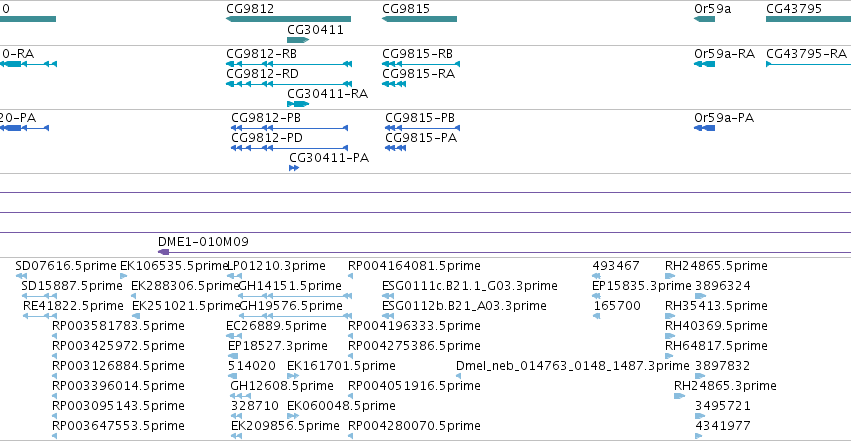Click the RH24865.3prime EST arrow

point(679,396)
